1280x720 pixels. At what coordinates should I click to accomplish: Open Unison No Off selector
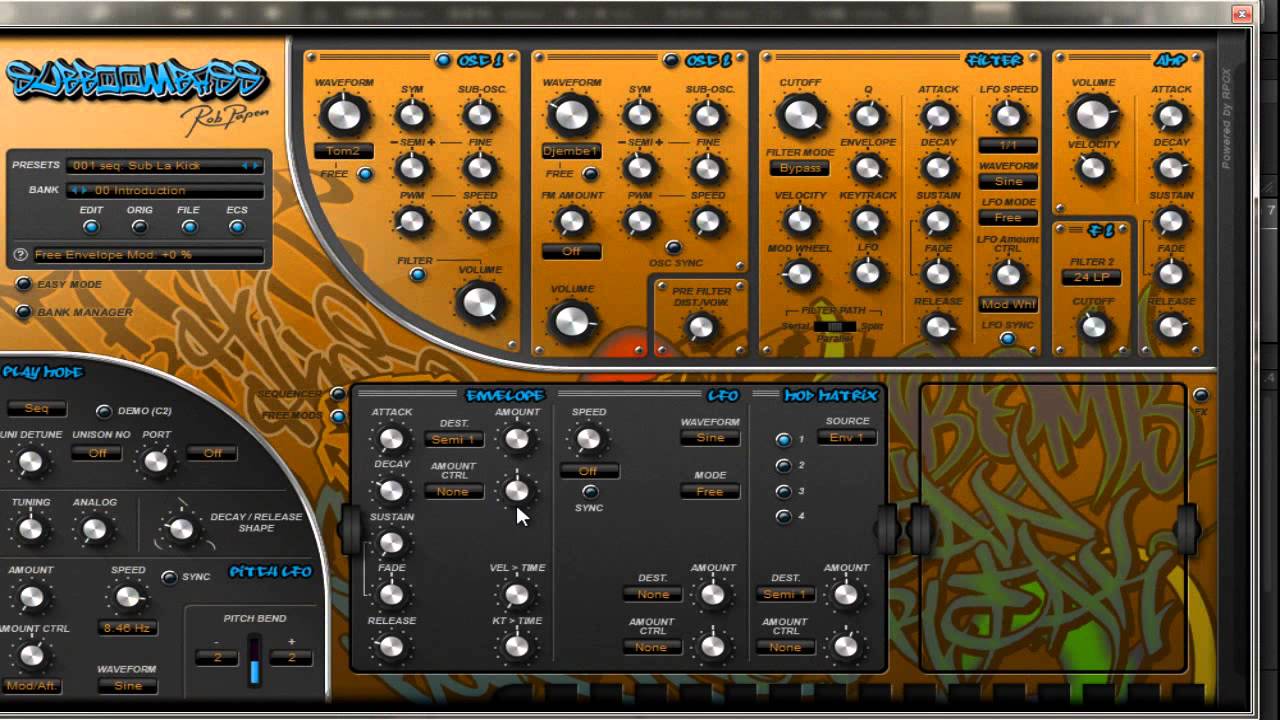(98, 453)
